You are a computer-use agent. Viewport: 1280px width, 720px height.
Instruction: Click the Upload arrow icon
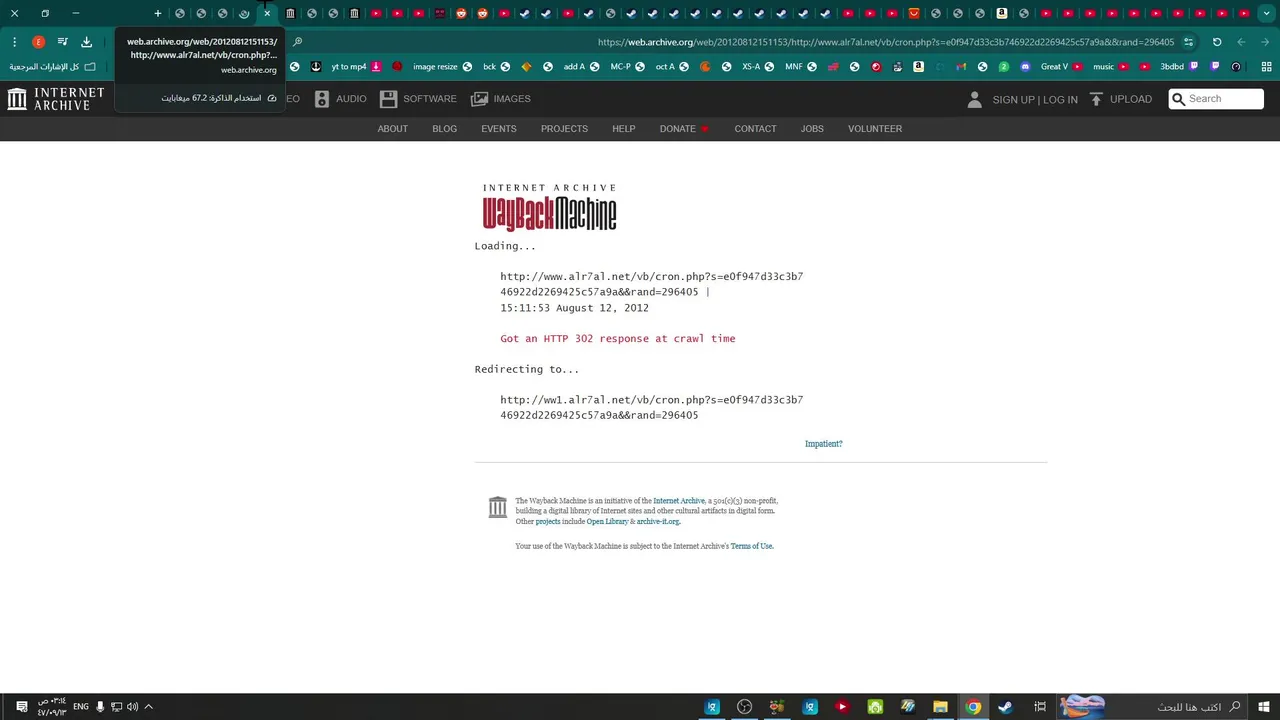(1096, 99)
